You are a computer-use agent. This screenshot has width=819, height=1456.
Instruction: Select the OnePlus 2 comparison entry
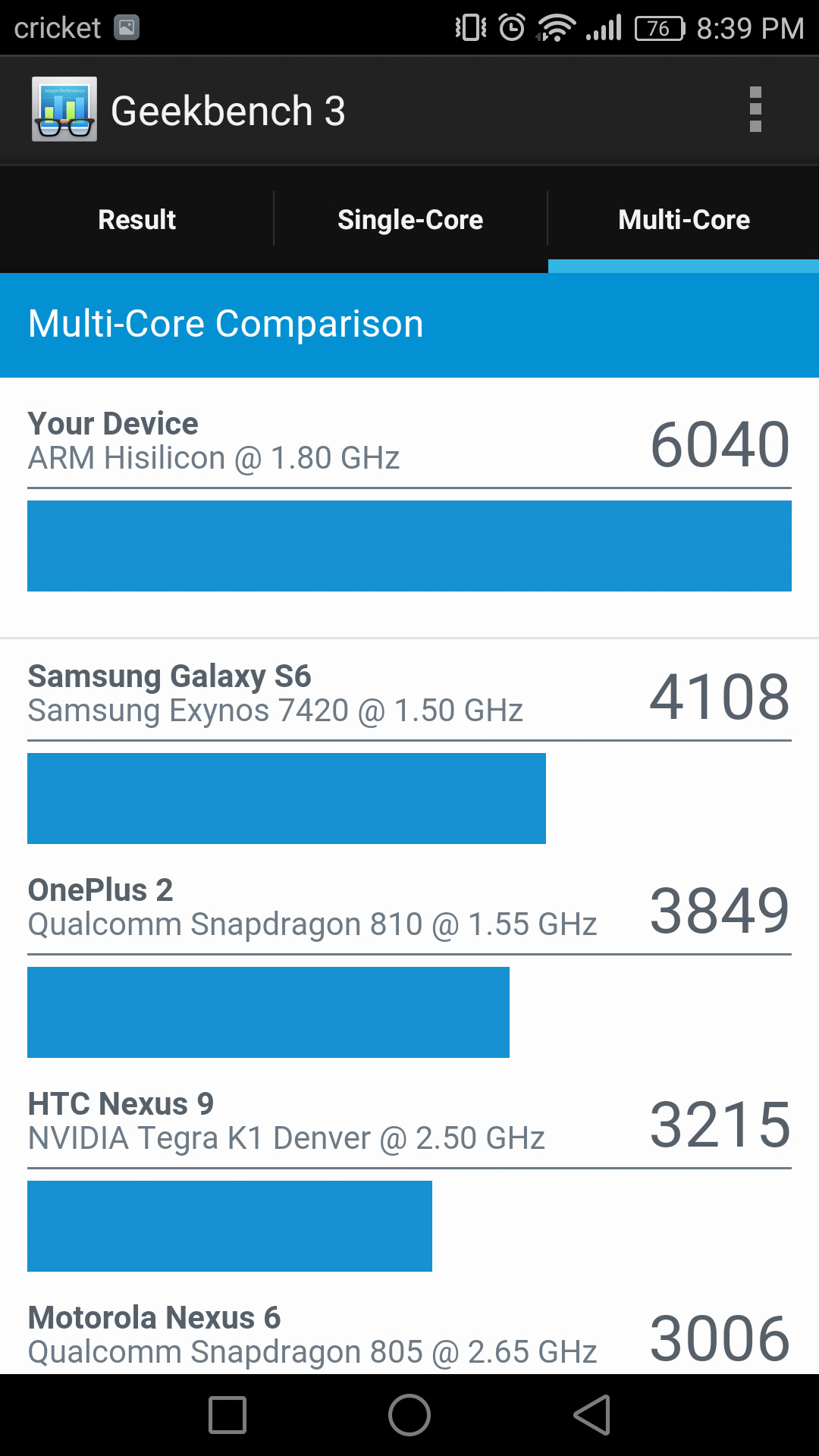(x=311, y=907)
